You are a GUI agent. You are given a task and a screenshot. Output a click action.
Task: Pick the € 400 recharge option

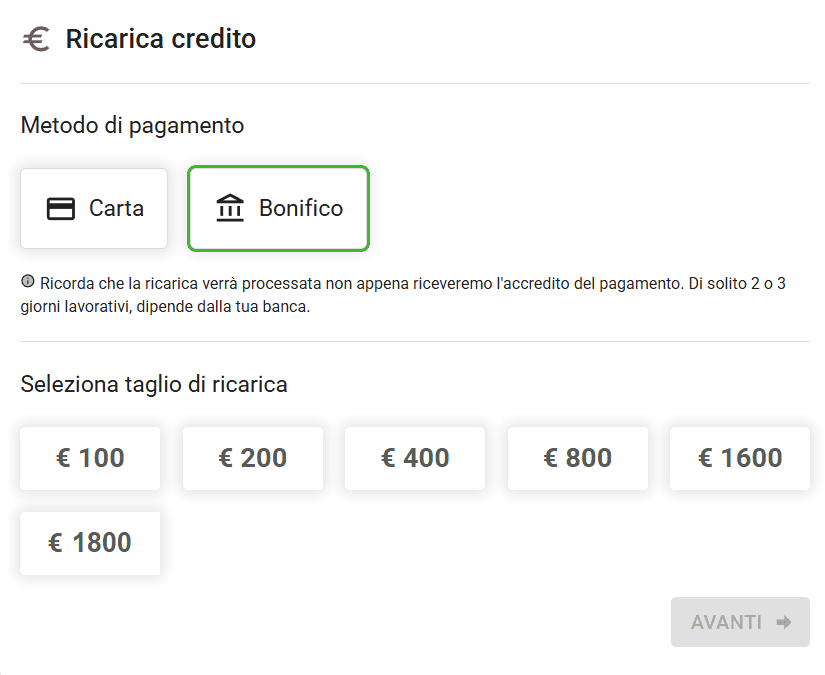click(415, 458)
